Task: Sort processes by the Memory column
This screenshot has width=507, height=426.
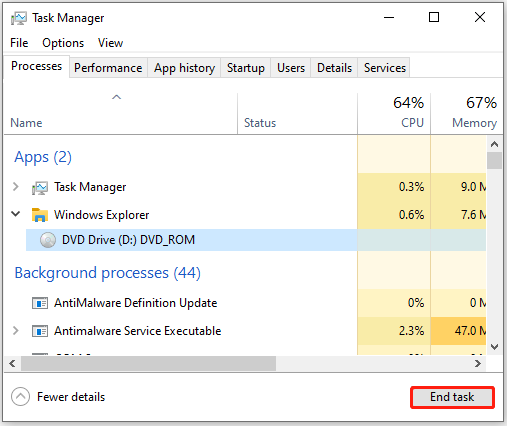Action: 466,114
